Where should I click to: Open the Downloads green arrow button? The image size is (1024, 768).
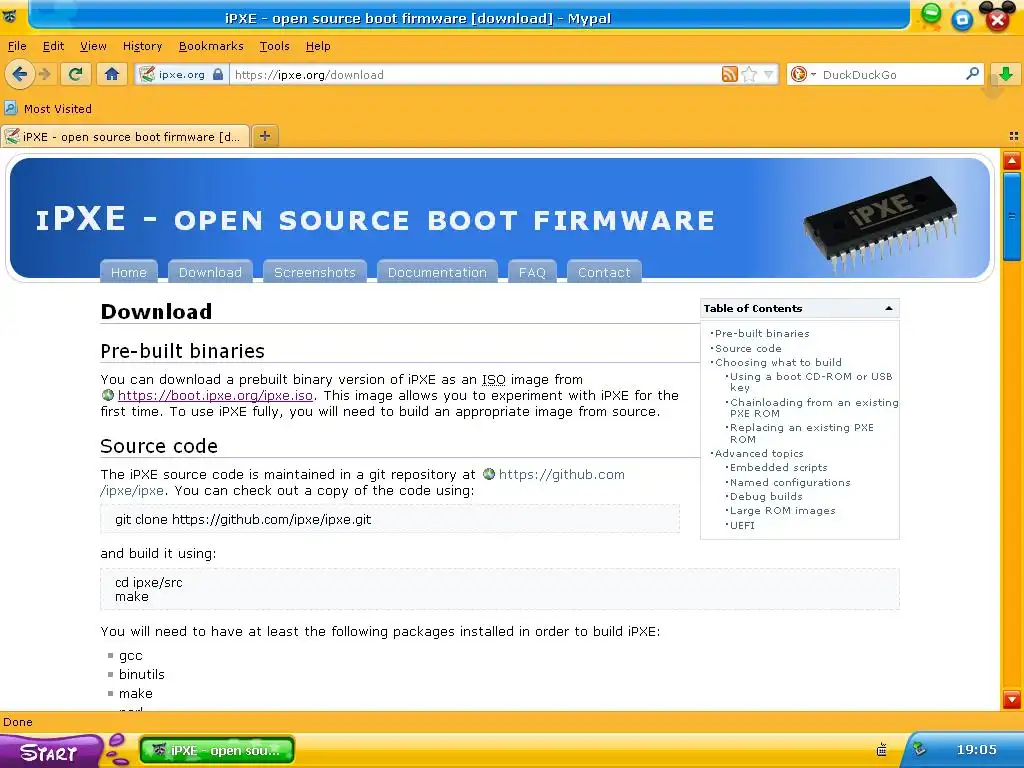[x=1006, y=74]
